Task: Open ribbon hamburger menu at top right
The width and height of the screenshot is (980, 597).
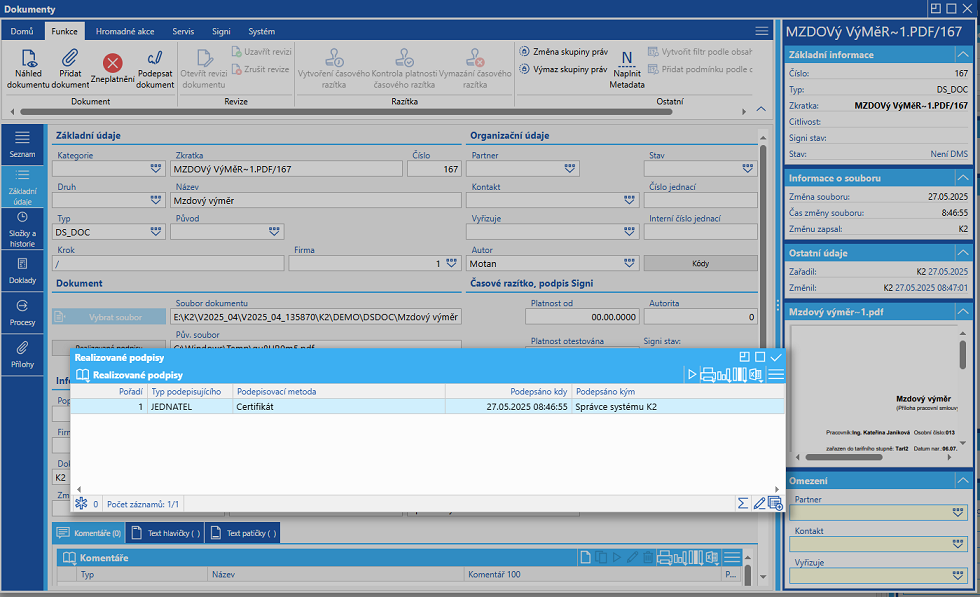Action: [761, 31]
